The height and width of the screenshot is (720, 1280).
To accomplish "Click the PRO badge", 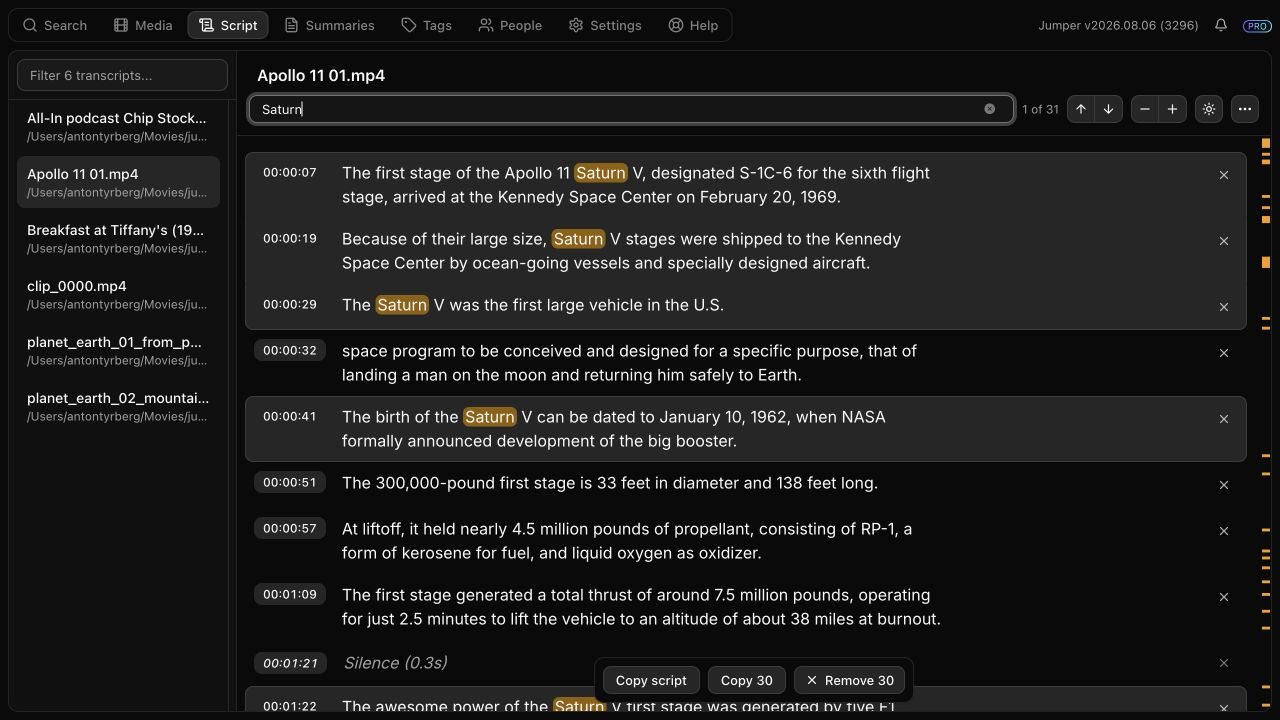I will [x=1256, y=26].
